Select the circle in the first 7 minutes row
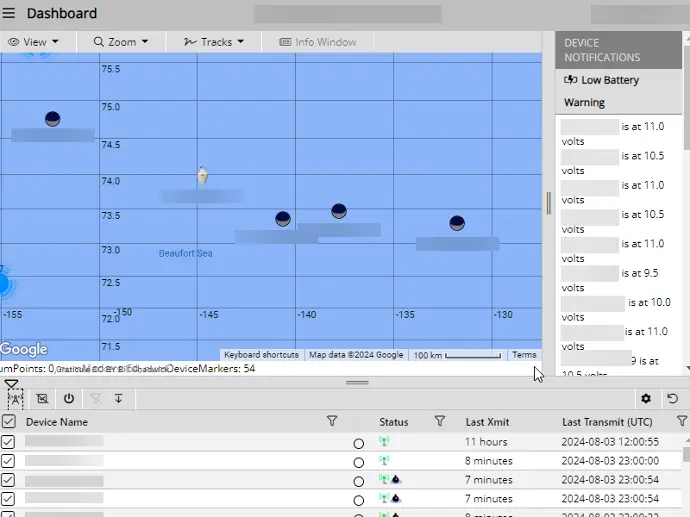The image size is (690, 517). [359, 481]
